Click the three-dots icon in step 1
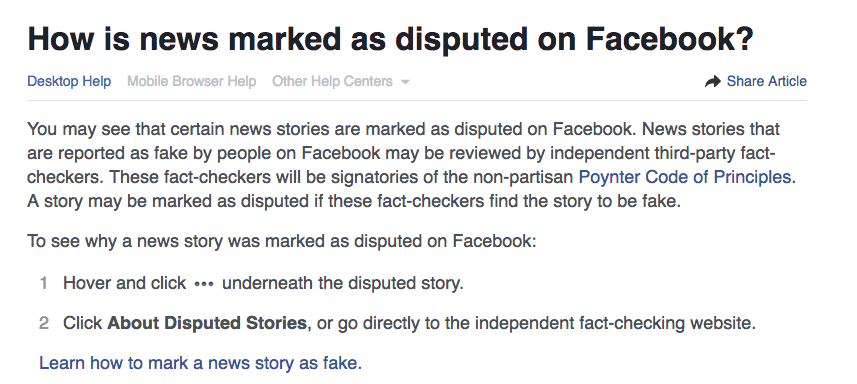 pyautogui.click(x=204, y=285)
